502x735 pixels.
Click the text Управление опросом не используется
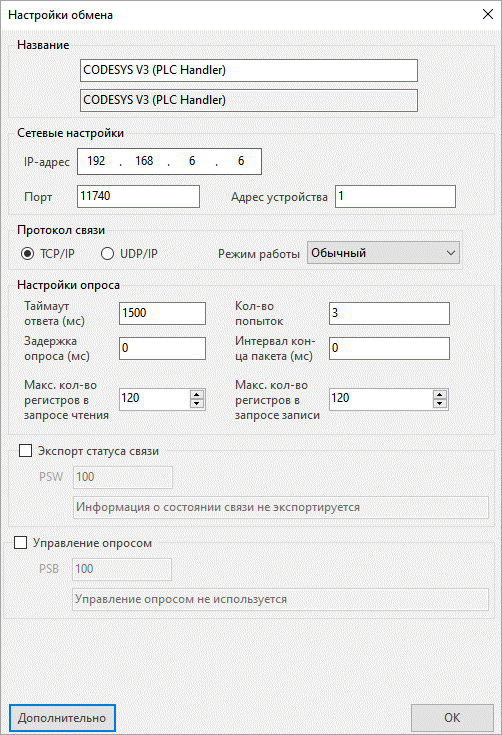click(280, 600)
